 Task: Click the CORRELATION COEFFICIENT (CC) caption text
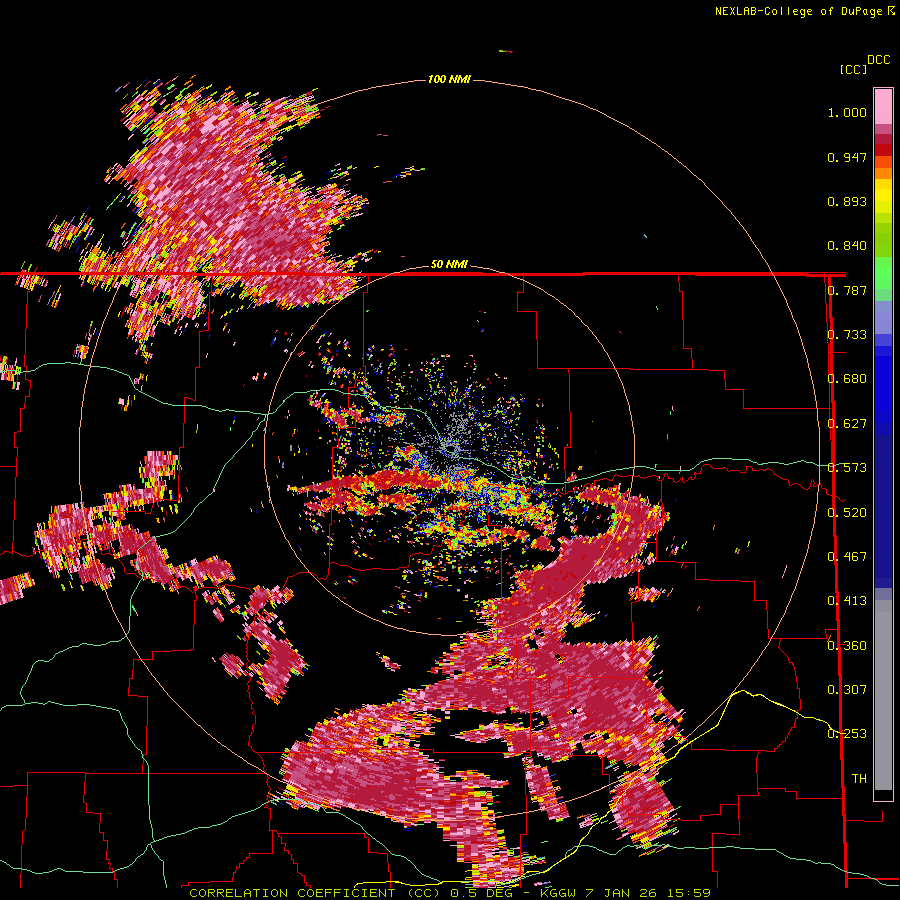315,893
